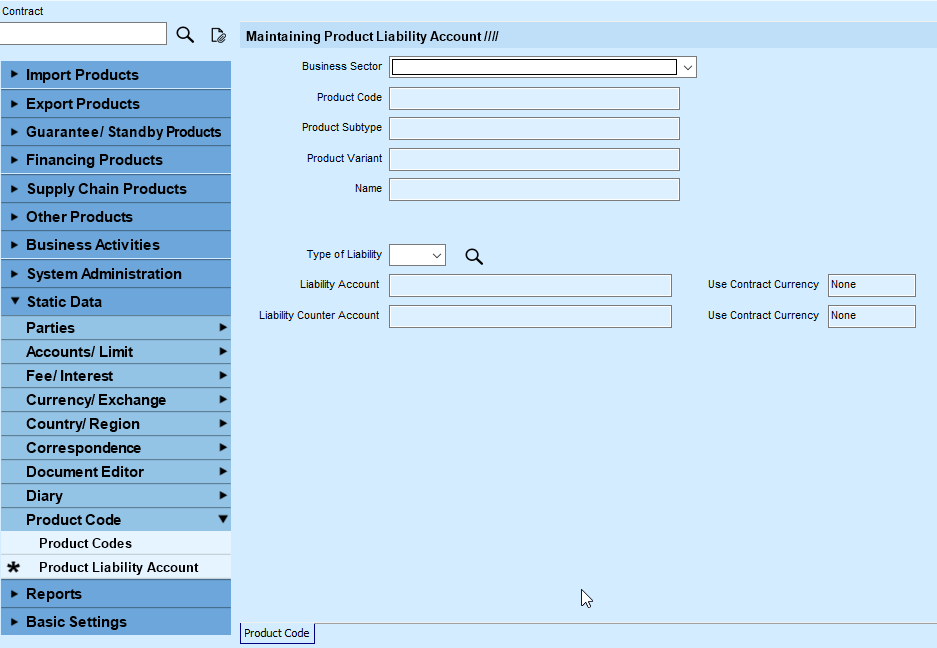This screenshot has width=937, height=648.
Task: Open the Country/ Region submenu
Action: [x=116, y=423]
